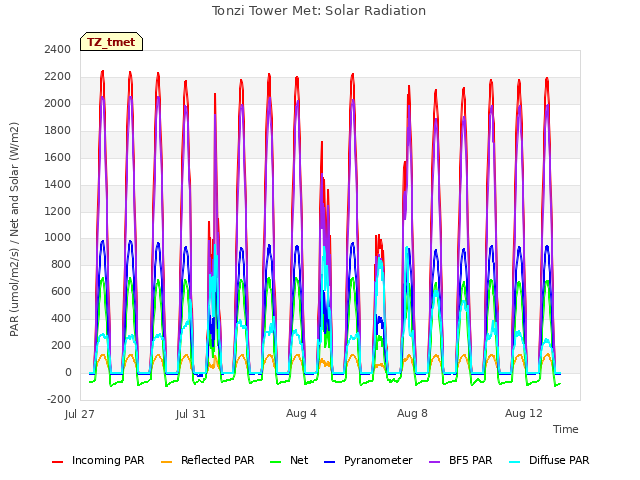The width and height of the screenshot is (640, 480).
Task: Click the Jul 27 x-axis tick label
Action: (80, 414)
